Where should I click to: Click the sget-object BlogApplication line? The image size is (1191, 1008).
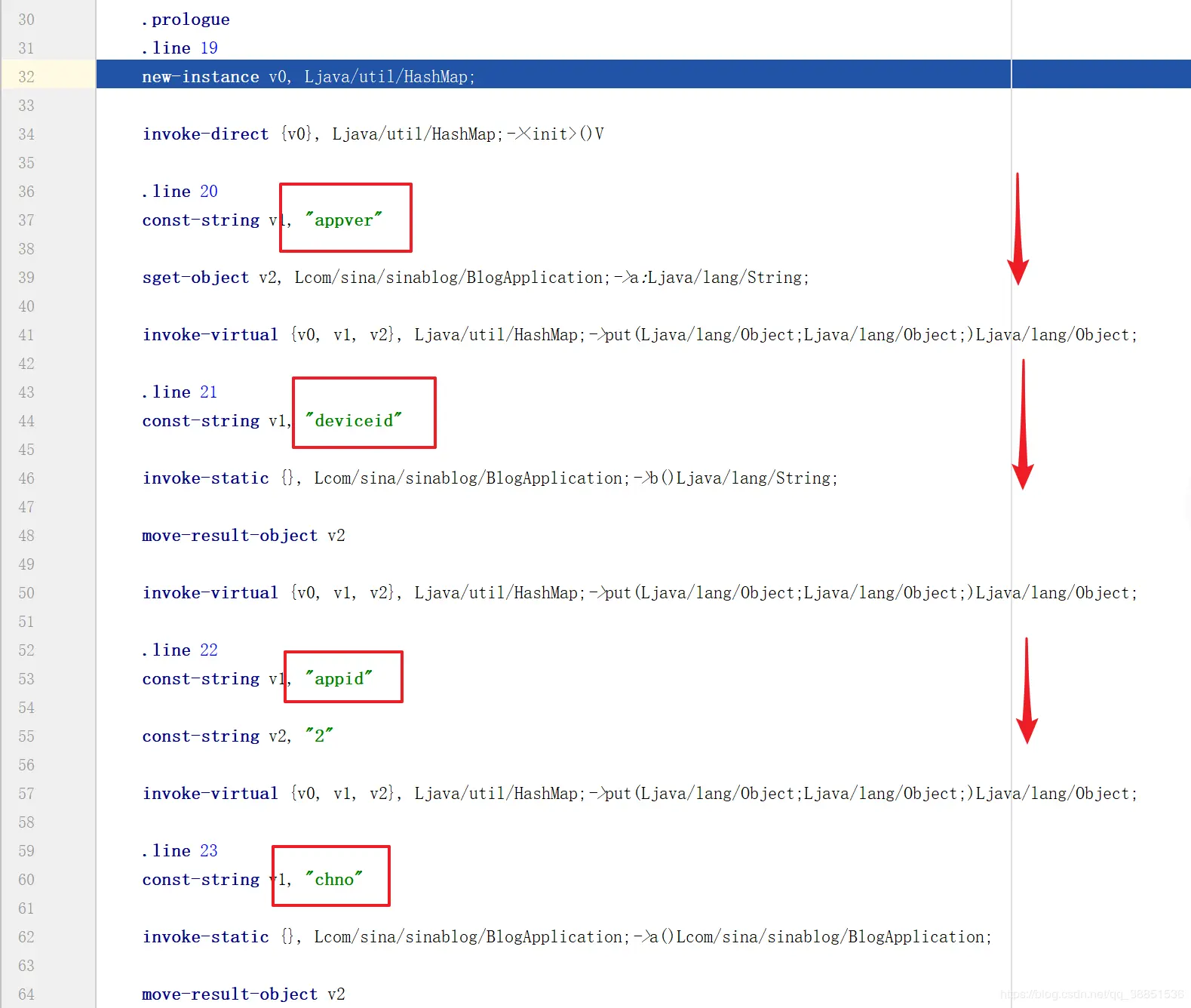coord(476,277)
